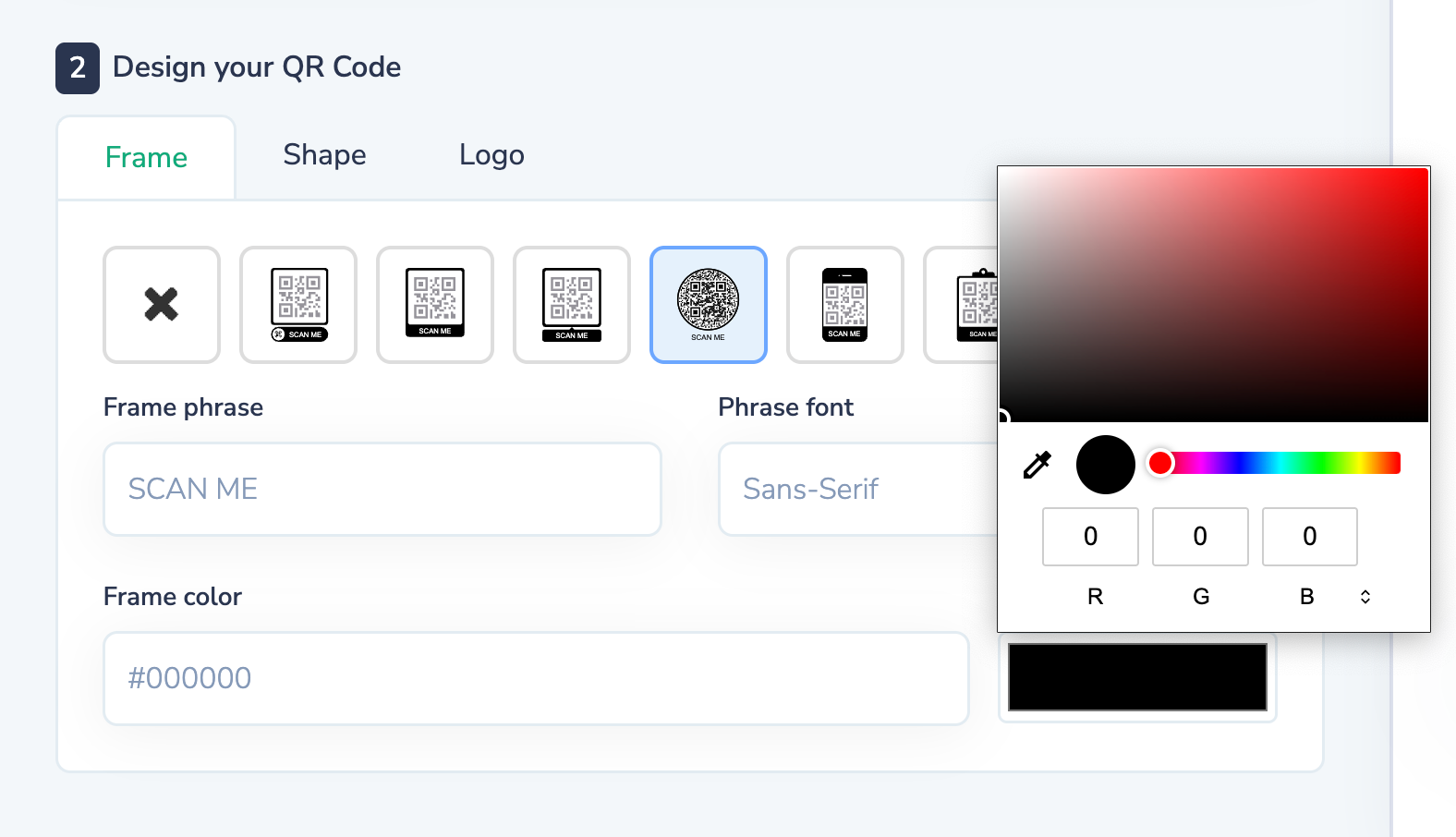Activate the eyedropper color picker tool
Screen dimensions: 1456x837
[x=1037, y=465]
